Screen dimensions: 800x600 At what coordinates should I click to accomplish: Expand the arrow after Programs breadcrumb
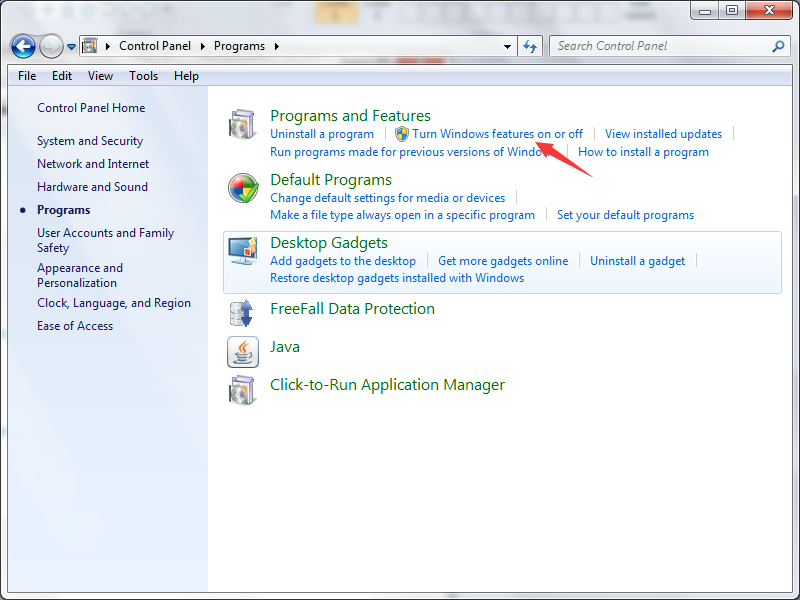pyautogui.click(x=277, y=46)
